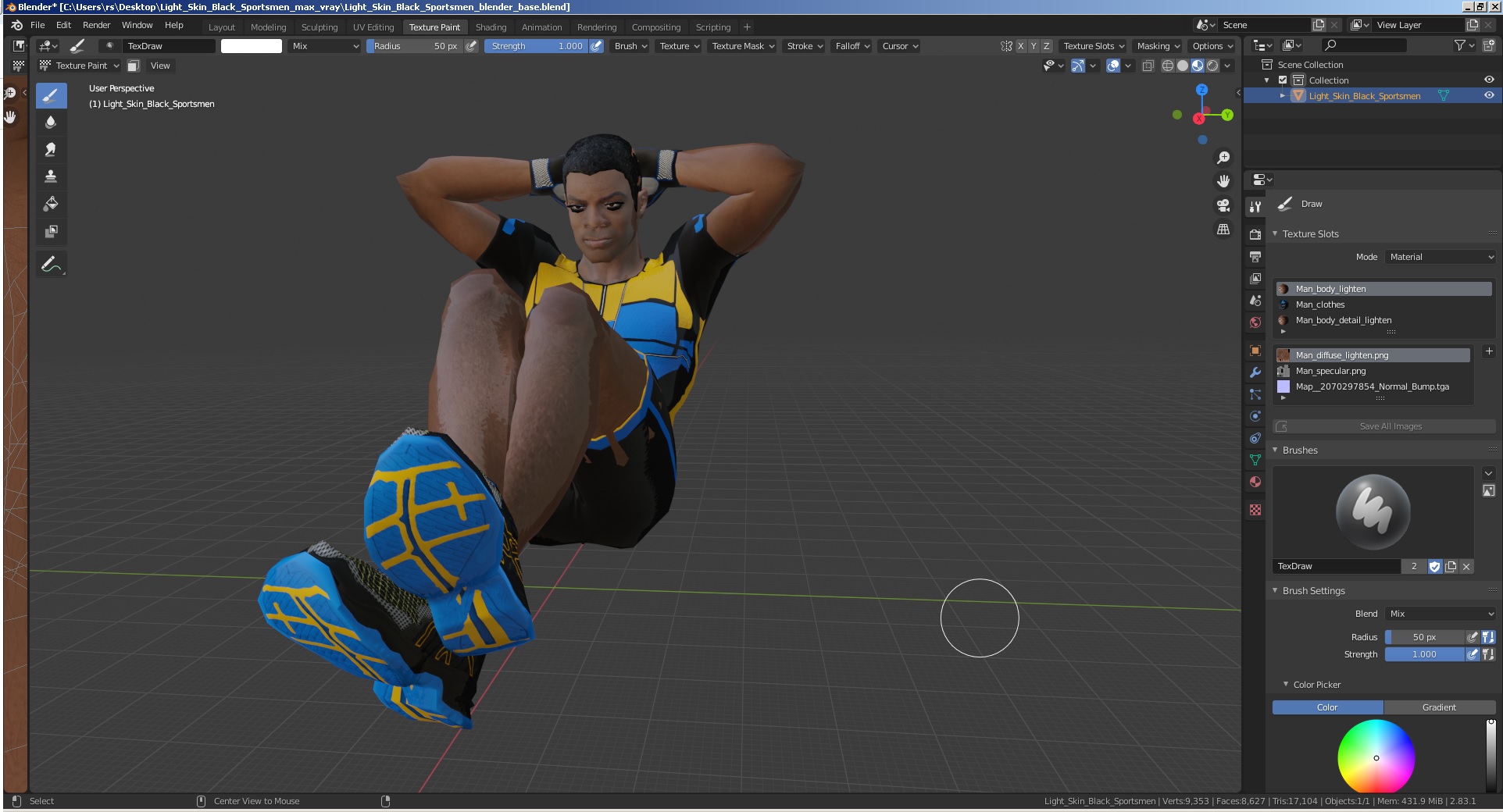Select the Mask tool
Viewport: 1503px width, 812px height.
51,231
